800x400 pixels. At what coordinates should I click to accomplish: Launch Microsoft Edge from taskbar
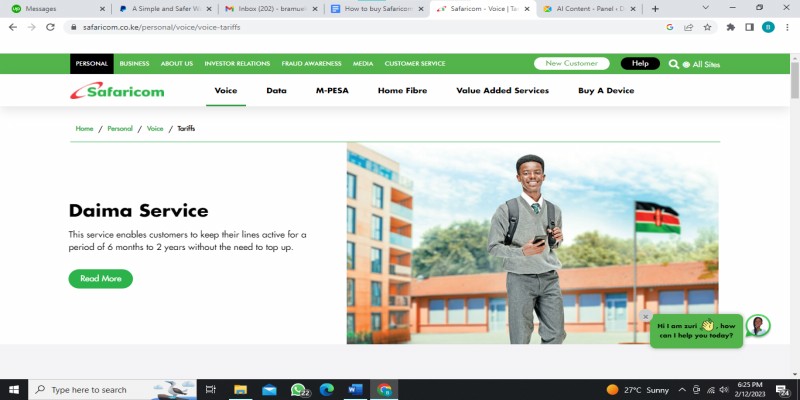tap(327, 390)
